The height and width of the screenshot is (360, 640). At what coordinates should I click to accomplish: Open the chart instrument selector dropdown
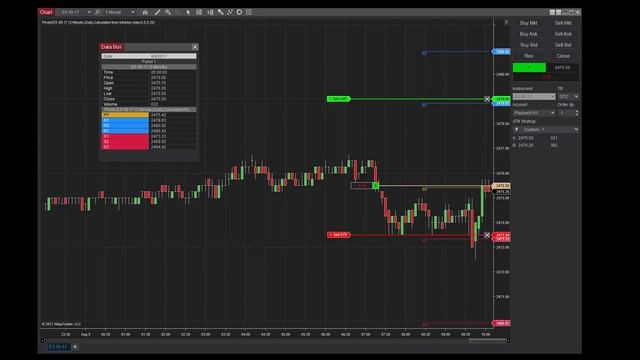tap(75, 12)
